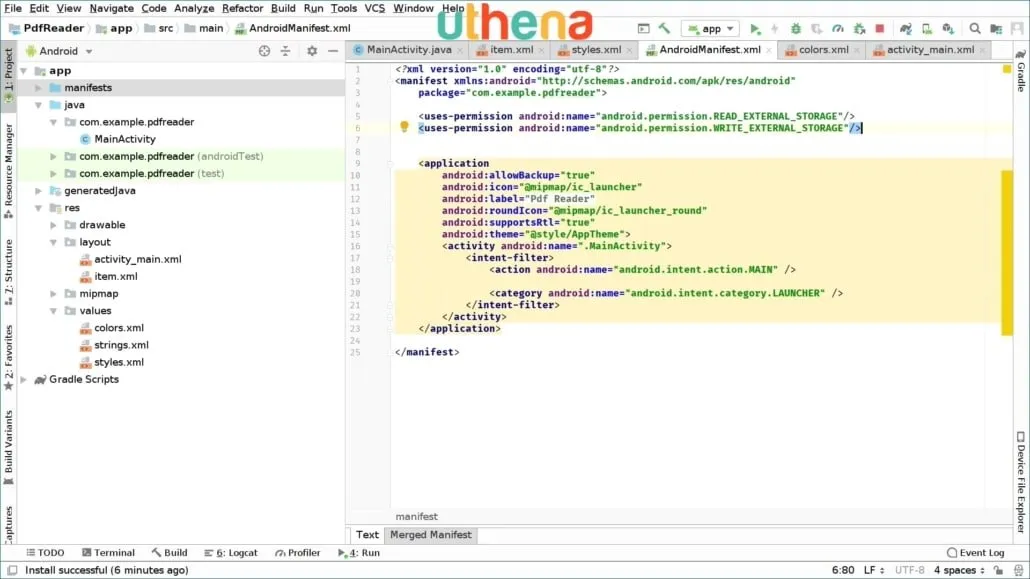Open Project Structure folder icon
This screenshot has width=1030, height=579.
pyautogui.click(x=996, y=28)
